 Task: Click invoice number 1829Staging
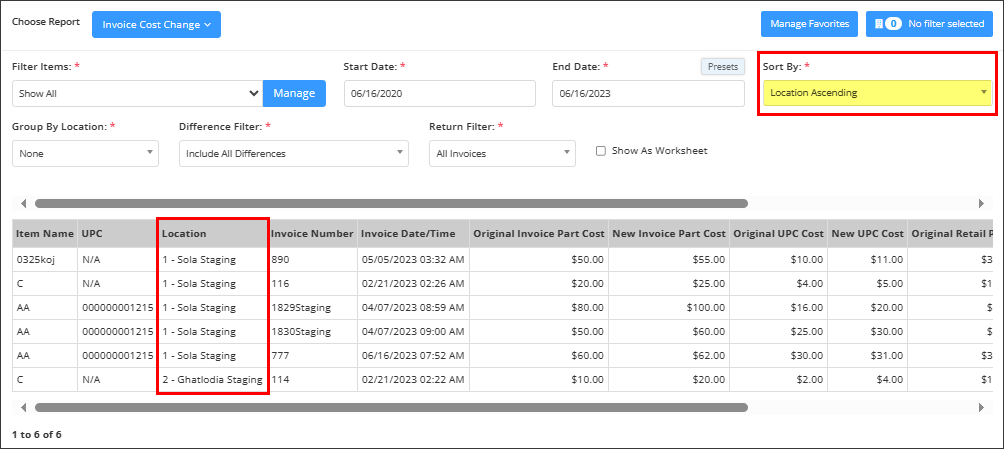(300, 307)
